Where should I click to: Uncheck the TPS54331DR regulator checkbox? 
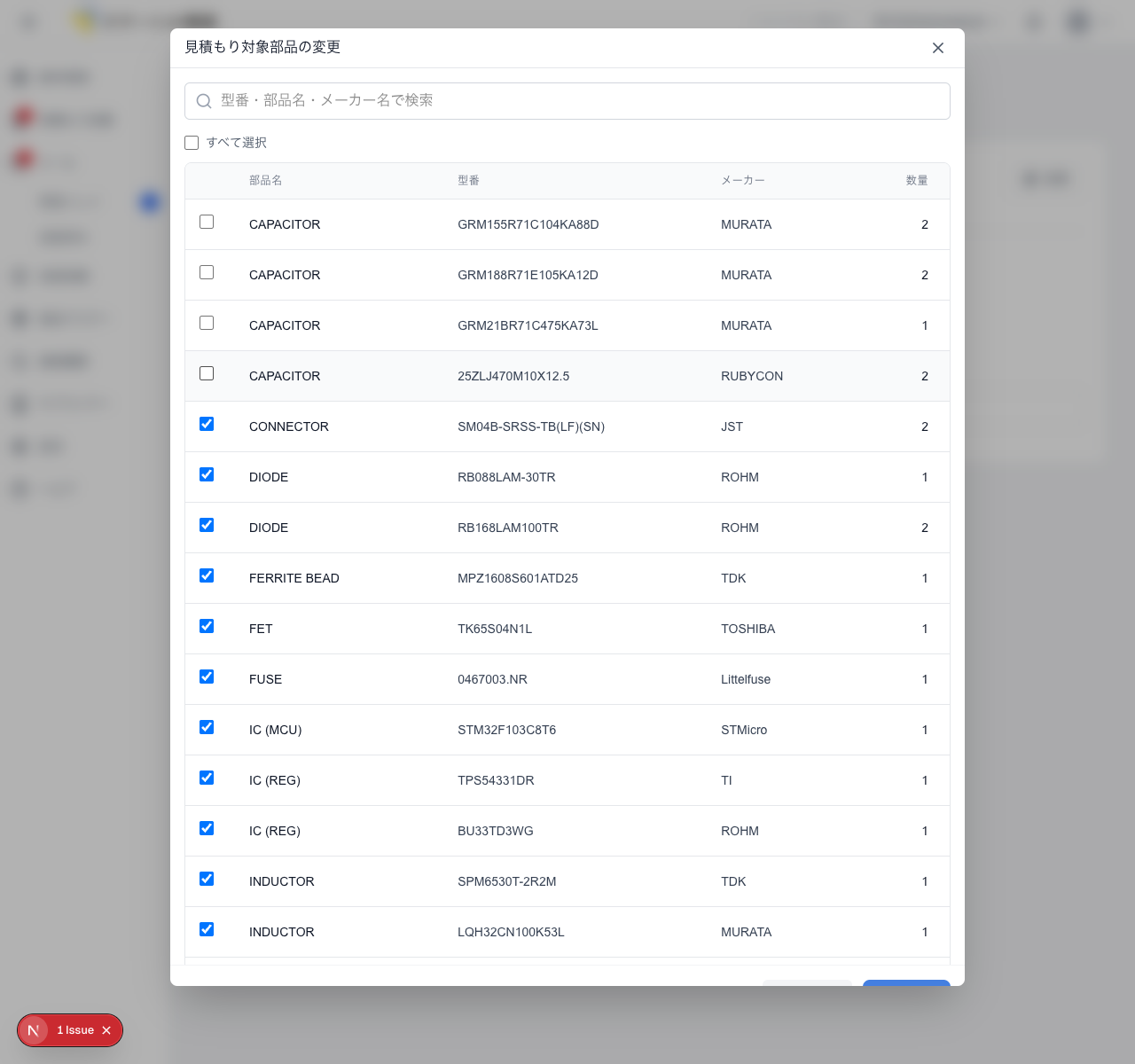pyautogui.click(x=207, y=778)
